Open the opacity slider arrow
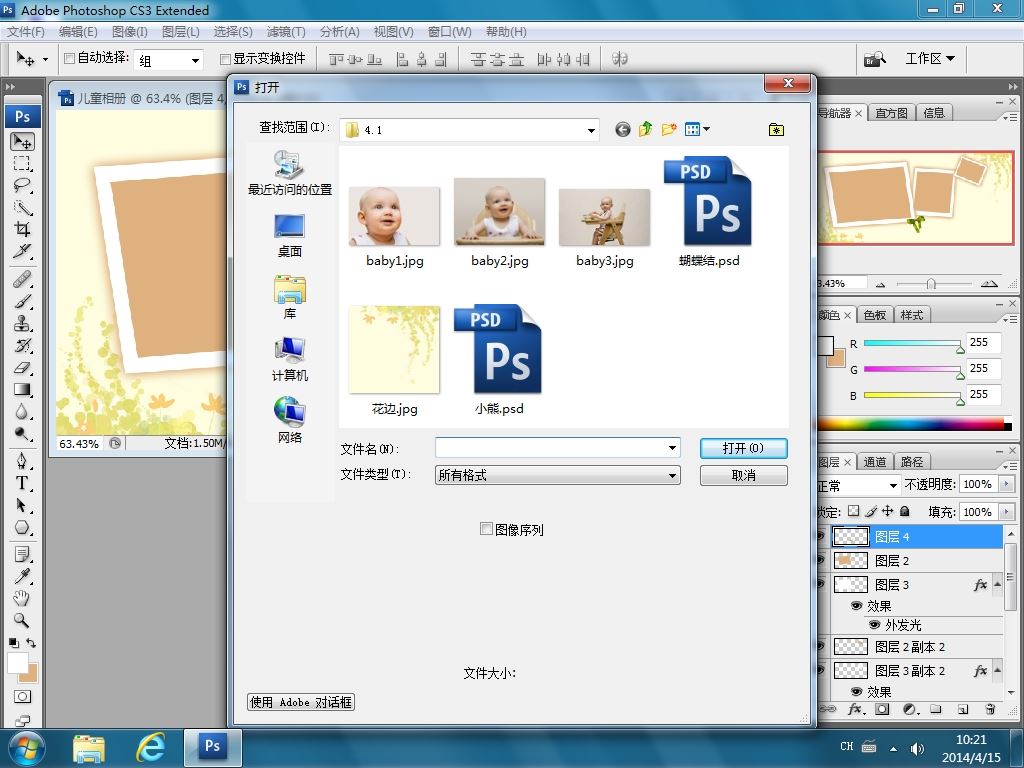 pyautogui.click(x=1006, y=484)
